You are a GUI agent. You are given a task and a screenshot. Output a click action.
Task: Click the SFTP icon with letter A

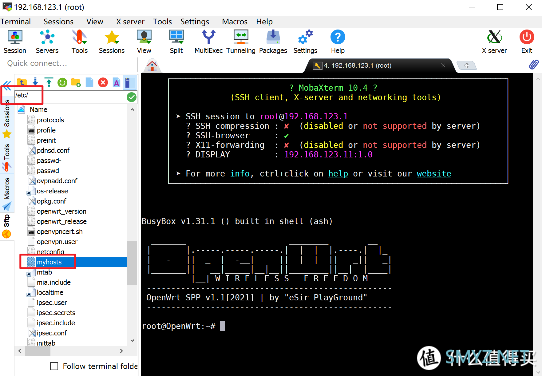116,82
